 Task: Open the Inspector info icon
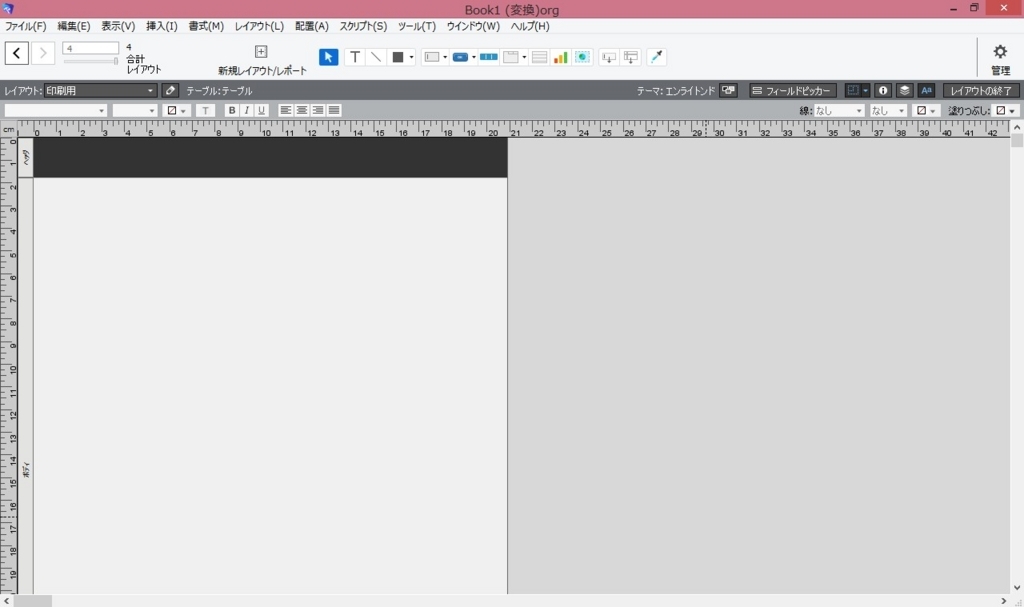pyautogui.click(x=883, y=91)
